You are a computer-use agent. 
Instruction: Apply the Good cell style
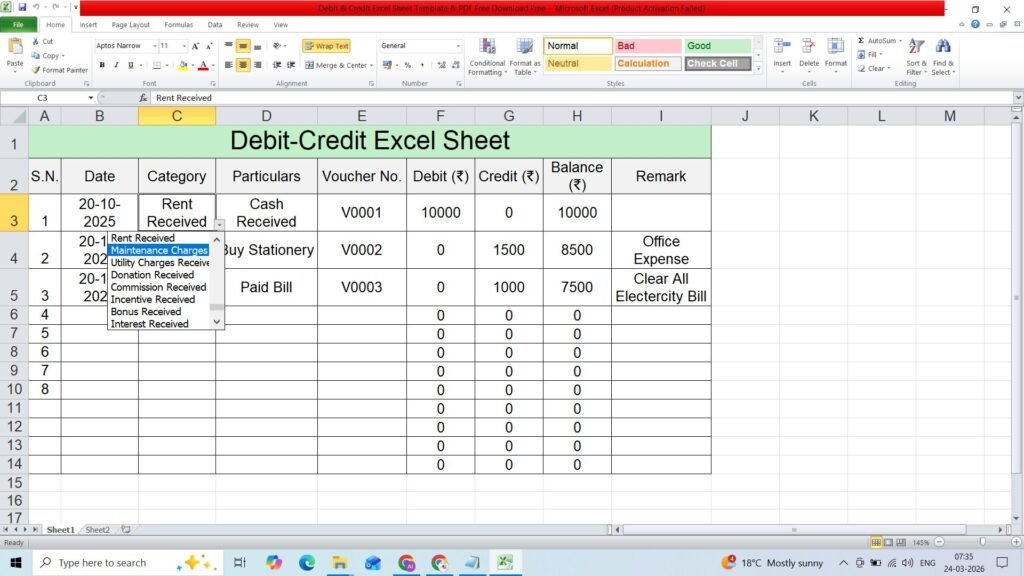(717, 46)
